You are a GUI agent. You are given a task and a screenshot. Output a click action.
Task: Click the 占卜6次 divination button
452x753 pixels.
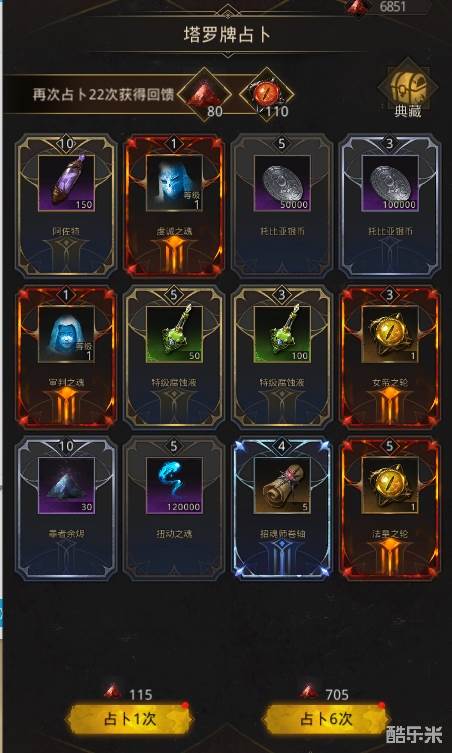tap(326, 719)
